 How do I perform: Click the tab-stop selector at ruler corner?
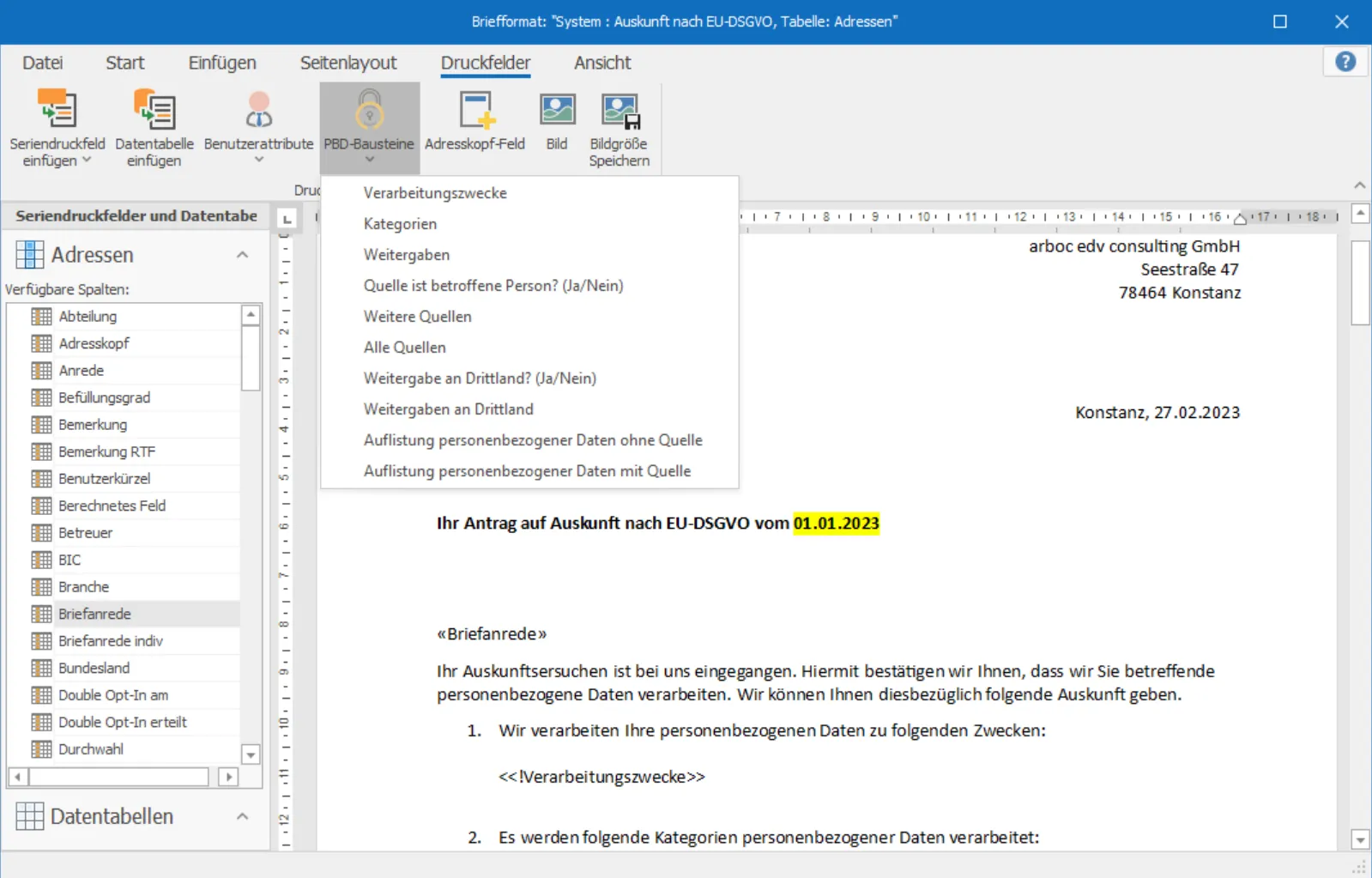tap(287, 220)
